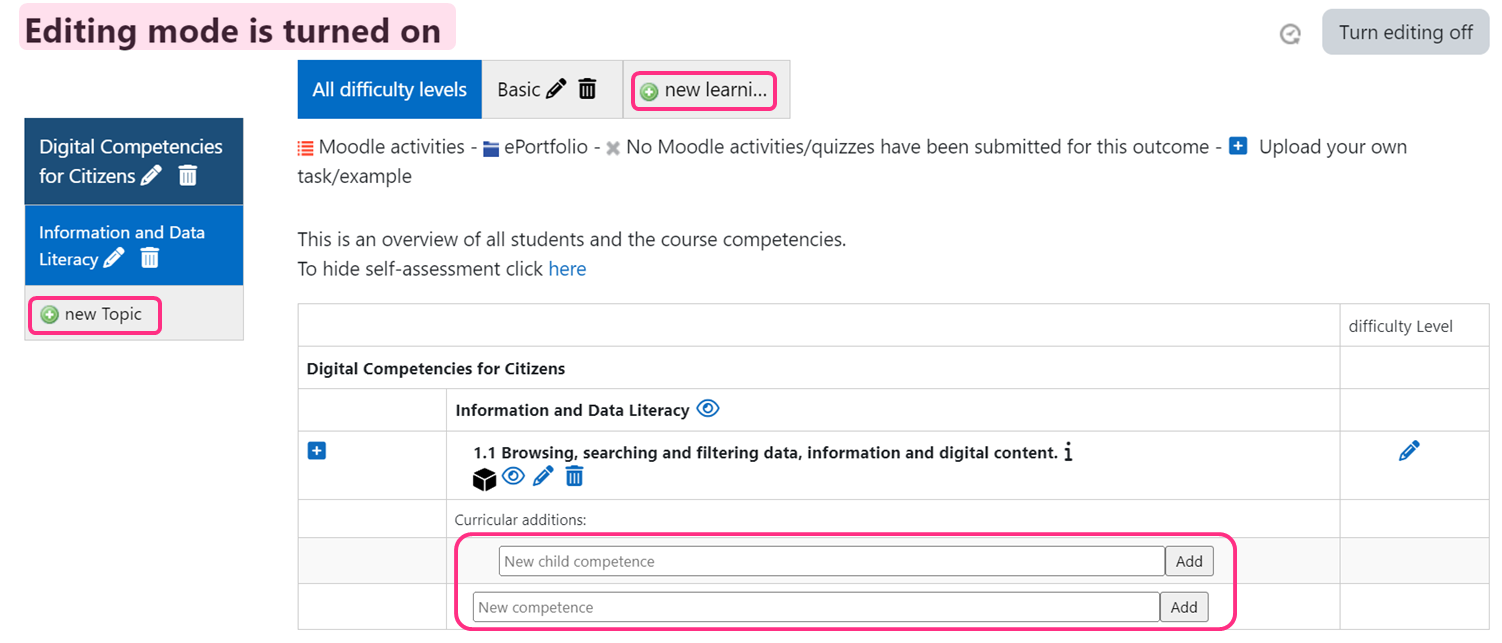Click the New child competence input field
Screen dimensions: 1502x643
[x=831, y=561]
